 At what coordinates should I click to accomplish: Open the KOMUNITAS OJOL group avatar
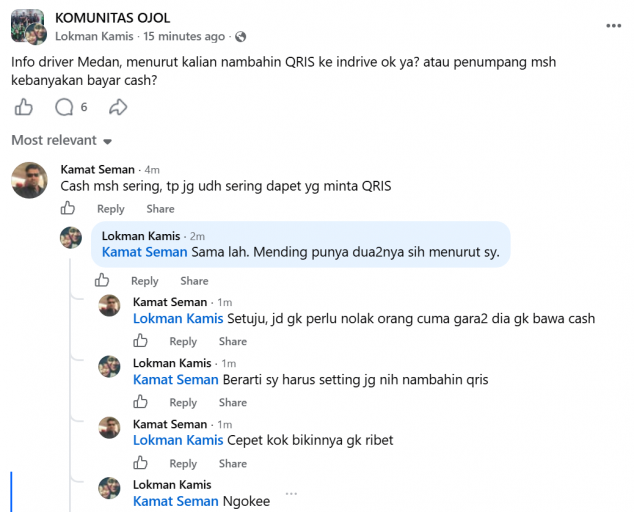point(27,26)
